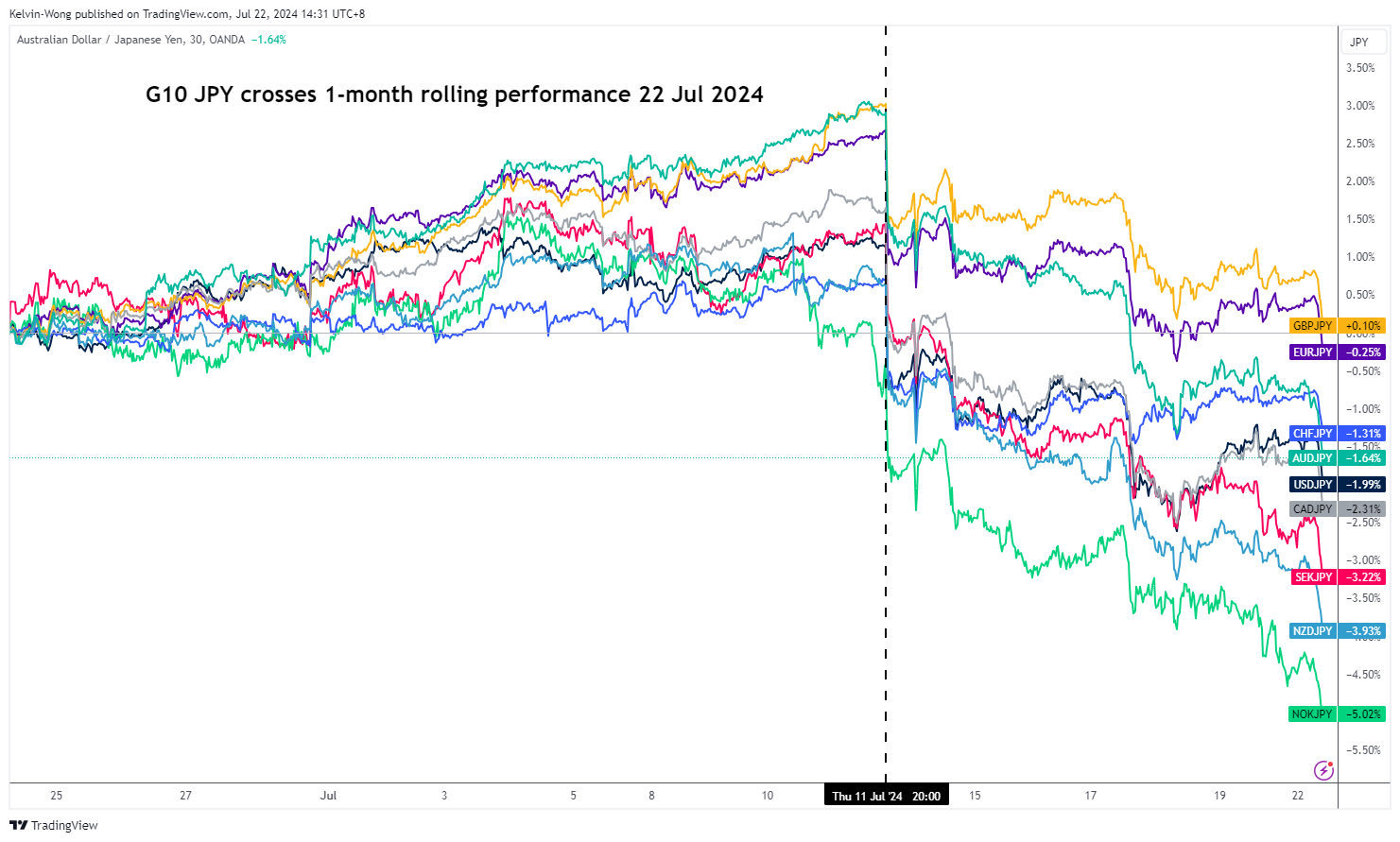Image resolution: width=1400 pixels, height=842 pixels.
Task: Click the 'Jul' label on time axis
Action: point(328,796)
